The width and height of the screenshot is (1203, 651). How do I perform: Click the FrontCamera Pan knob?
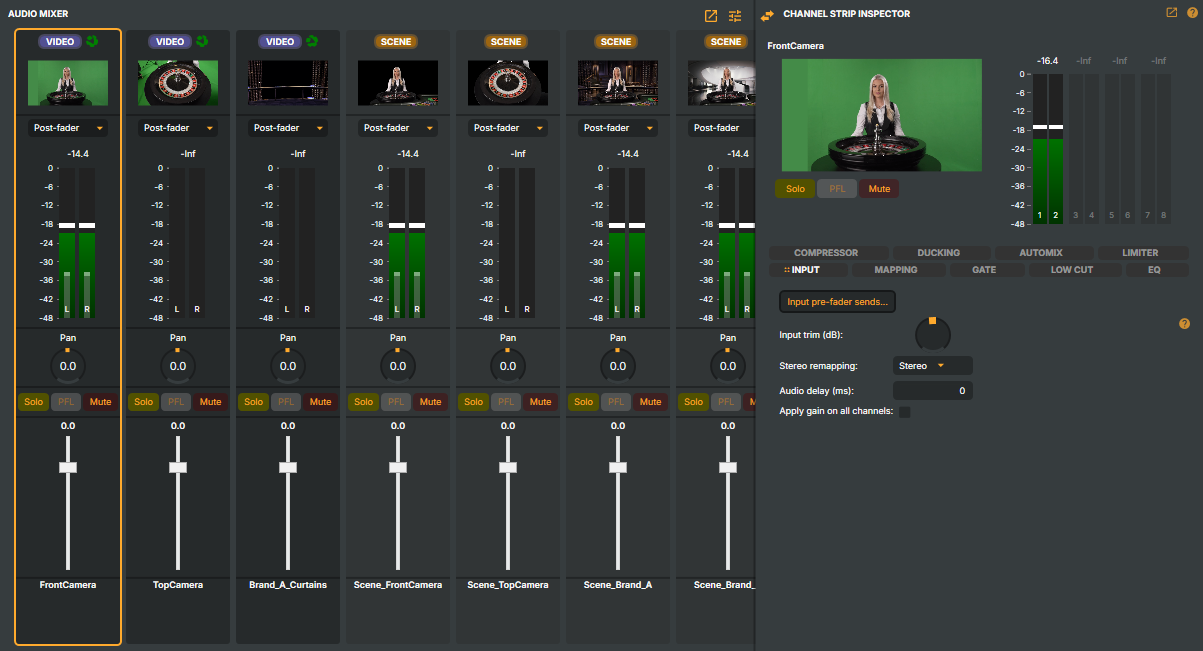pyautogui.click(x=68, y=365)
